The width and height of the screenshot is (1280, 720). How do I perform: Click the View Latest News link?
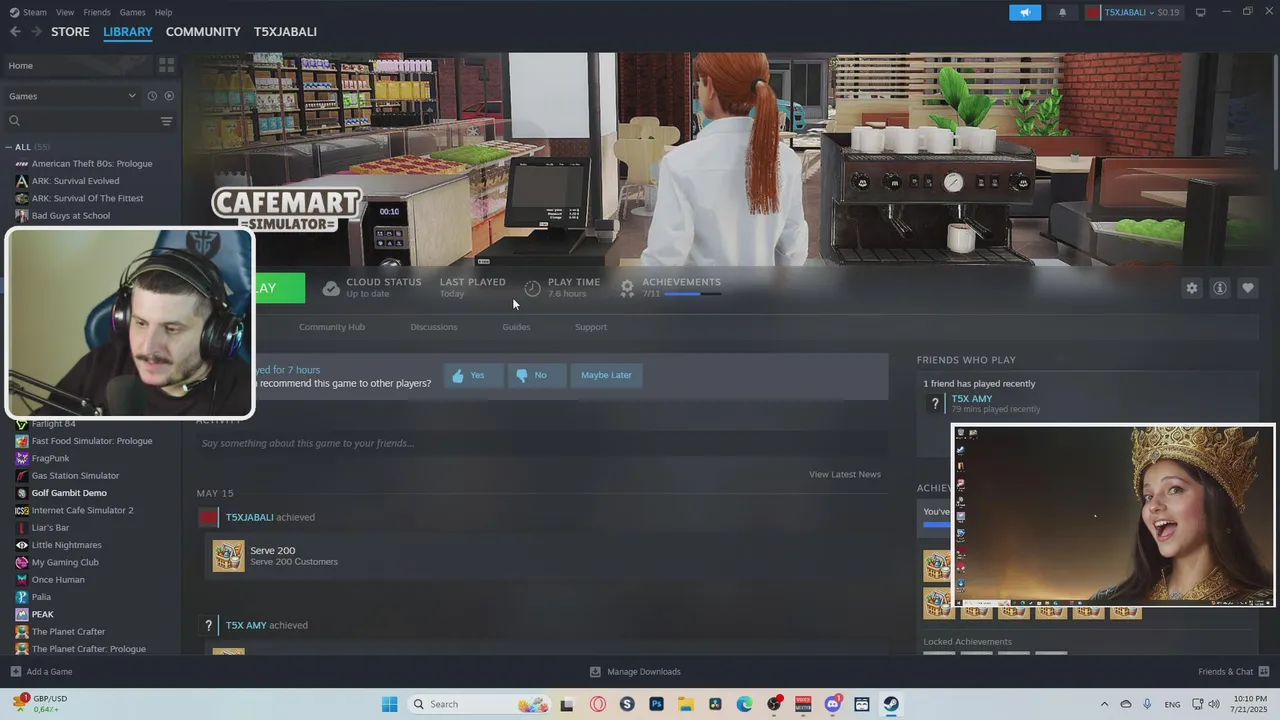coord(845,474)
